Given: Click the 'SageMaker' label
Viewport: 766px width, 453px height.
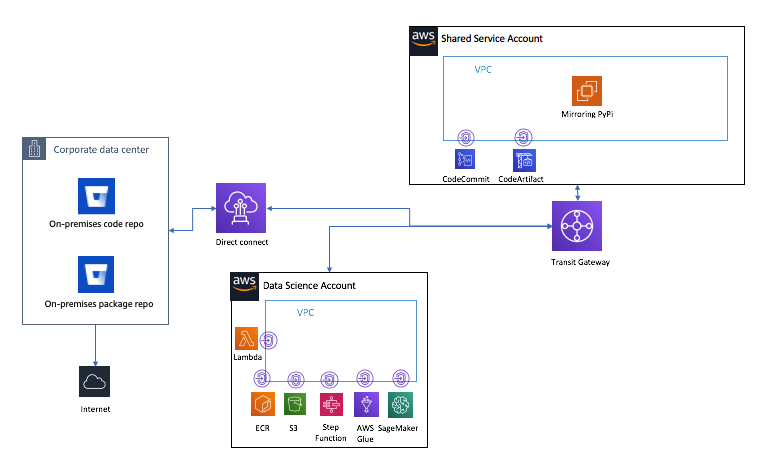Looking at the screenshot, I should tap(398, 428).
